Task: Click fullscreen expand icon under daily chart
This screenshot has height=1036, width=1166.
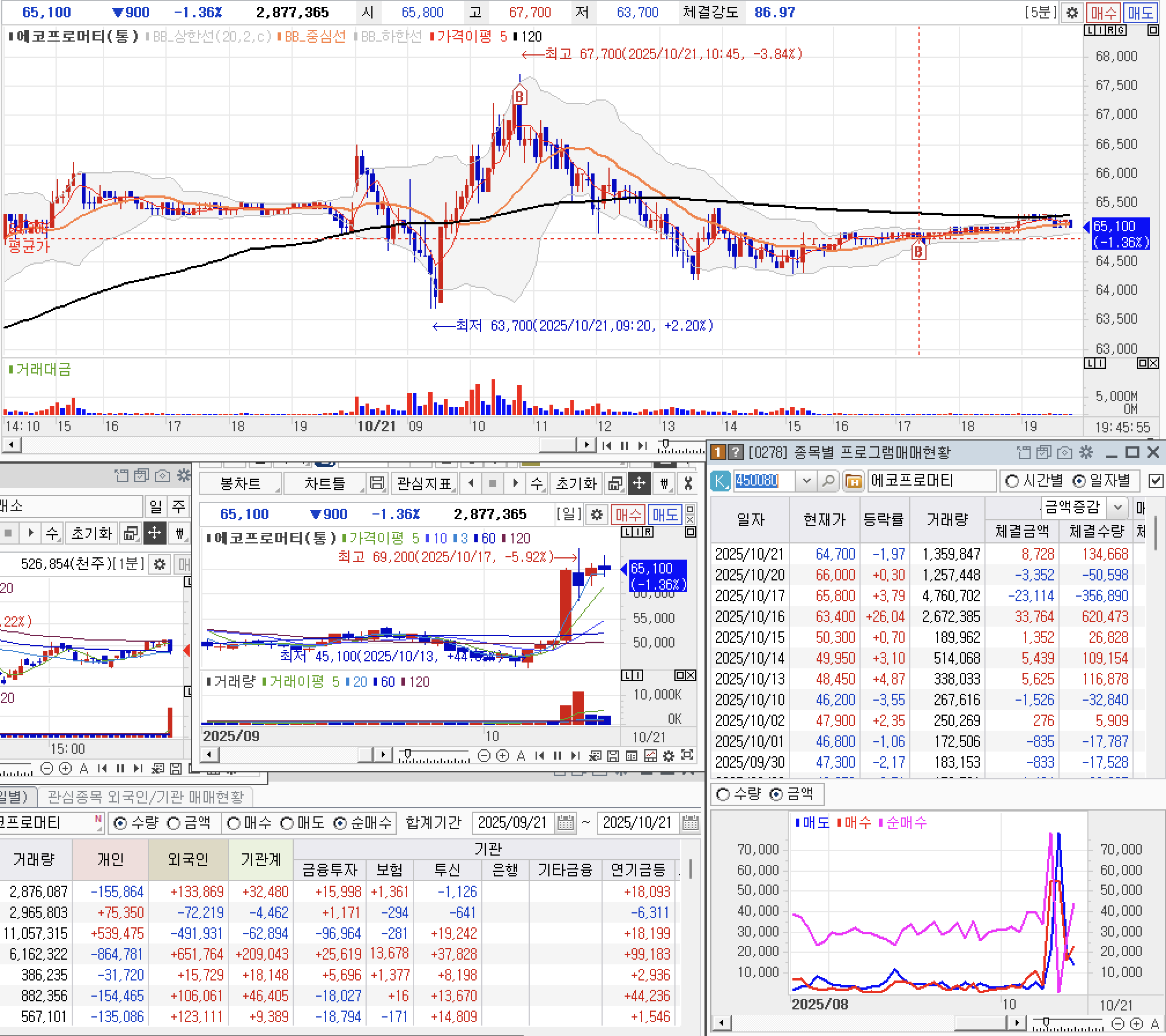Action: tap(687, 755)
